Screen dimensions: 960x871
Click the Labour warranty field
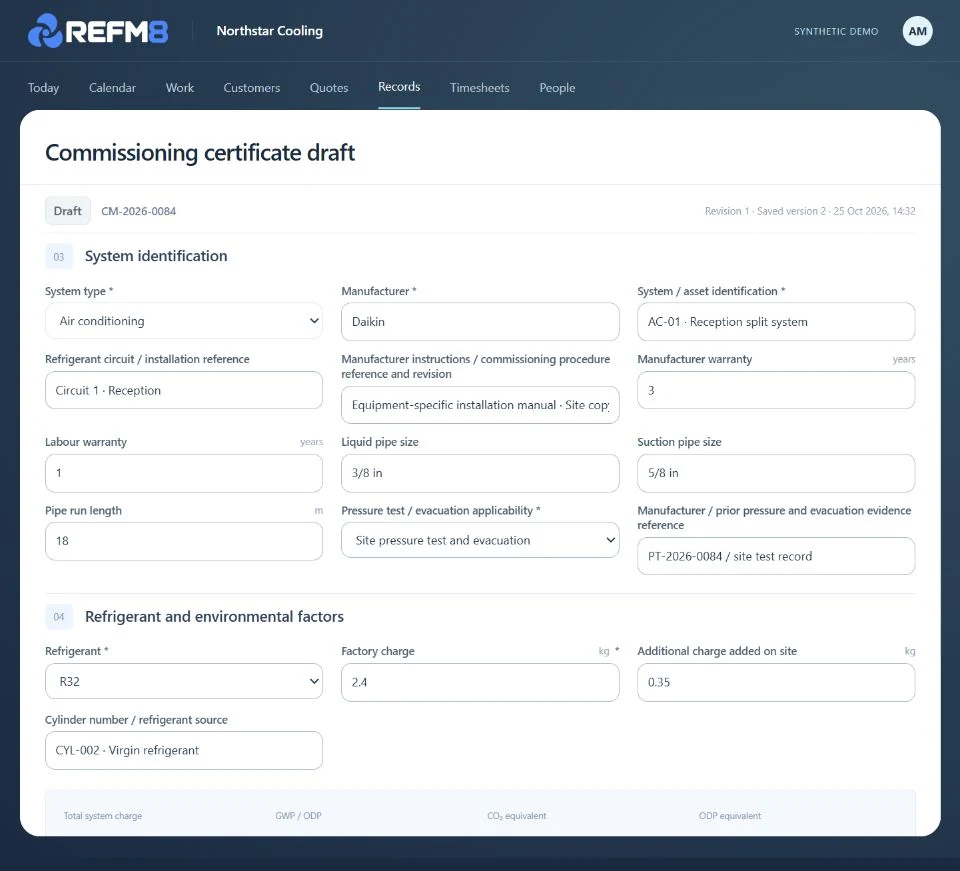[184, 473]
